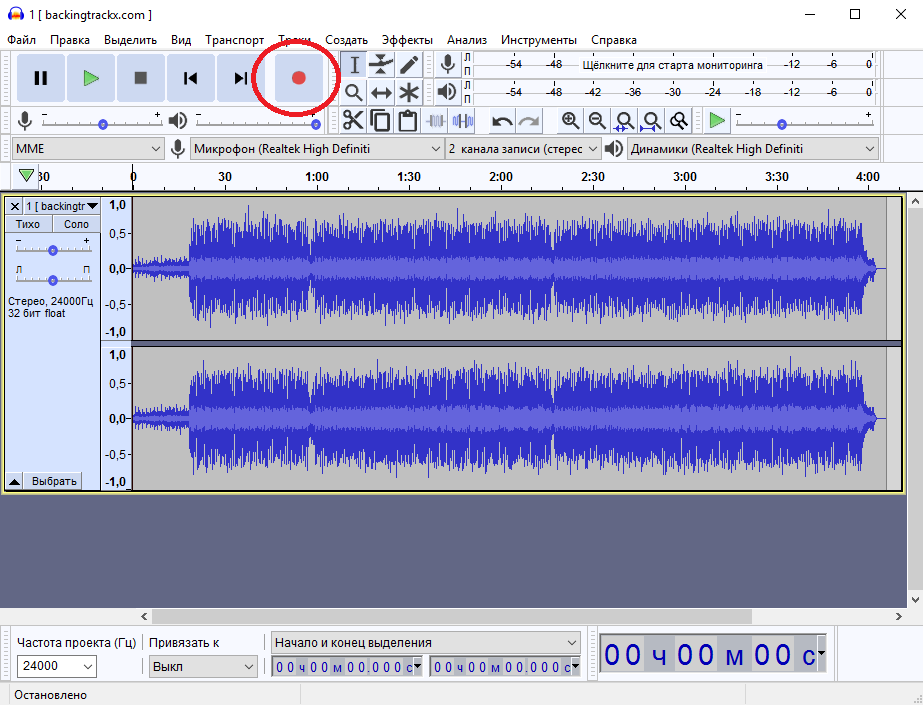Undo the last action

tap(502, 121)
